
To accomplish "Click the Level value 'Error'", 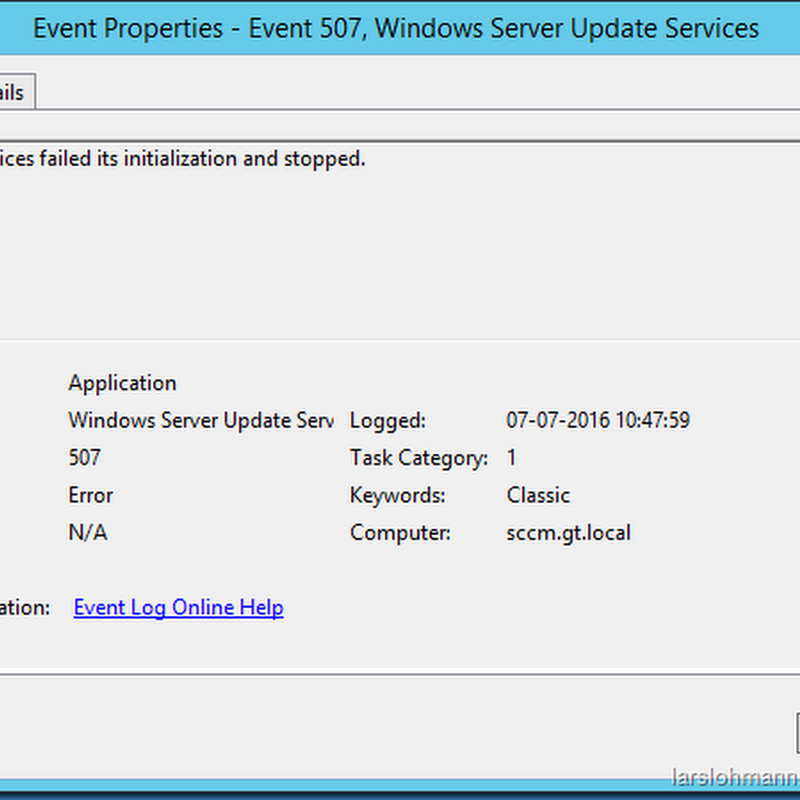I will click(91, 495).
